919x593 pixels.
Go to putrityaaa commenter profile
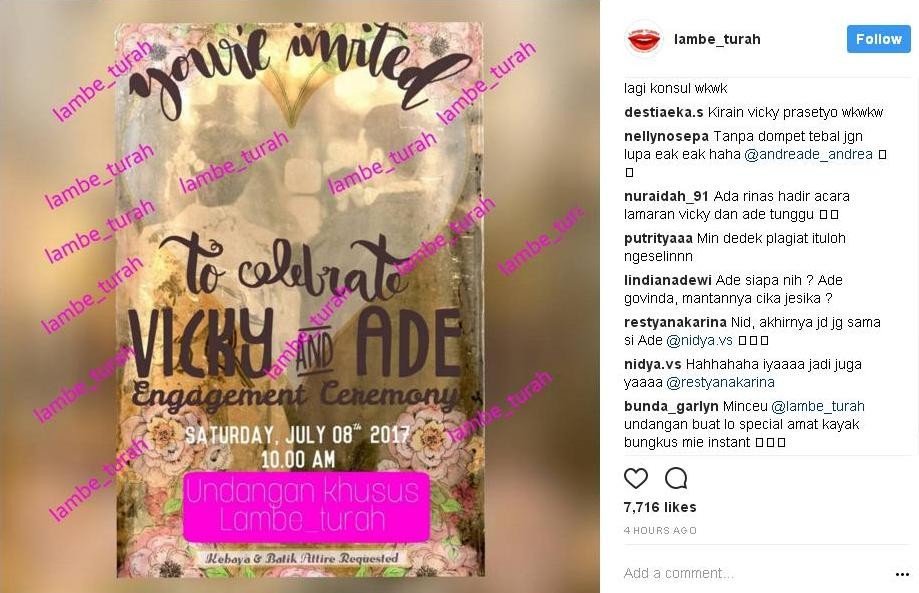click(658, 238)
